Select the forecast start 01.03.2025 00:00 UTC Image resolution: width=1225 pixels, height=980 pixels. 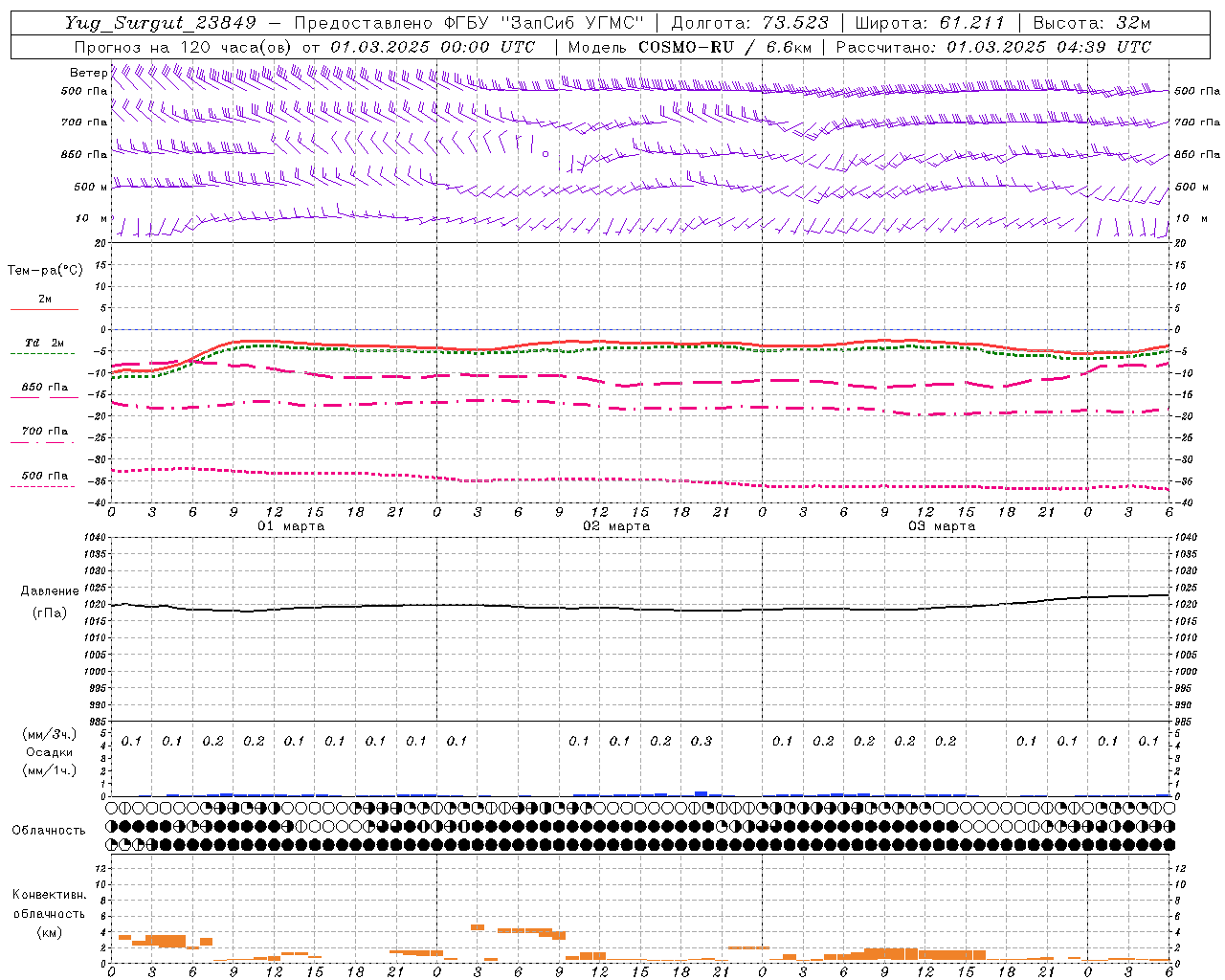click(432, 47)
